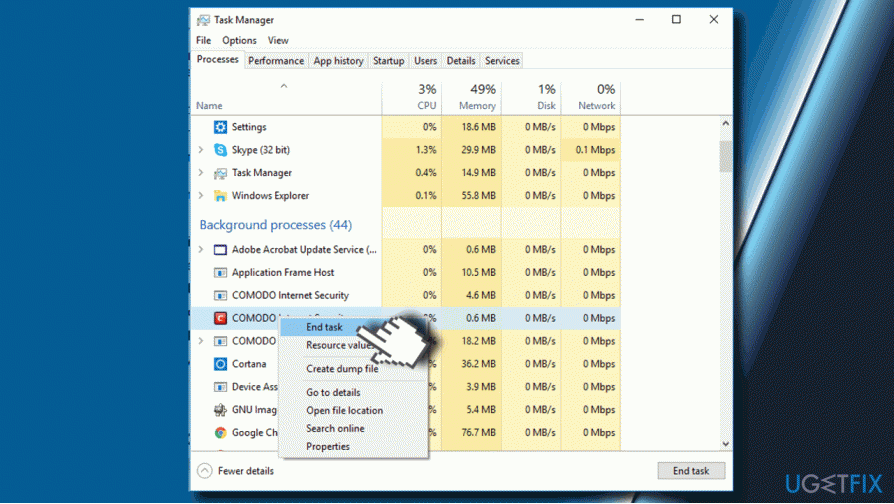Switch to the Services tab
Image resolution: width=894 pixels, height=504 pixels.
pos(502,60)
